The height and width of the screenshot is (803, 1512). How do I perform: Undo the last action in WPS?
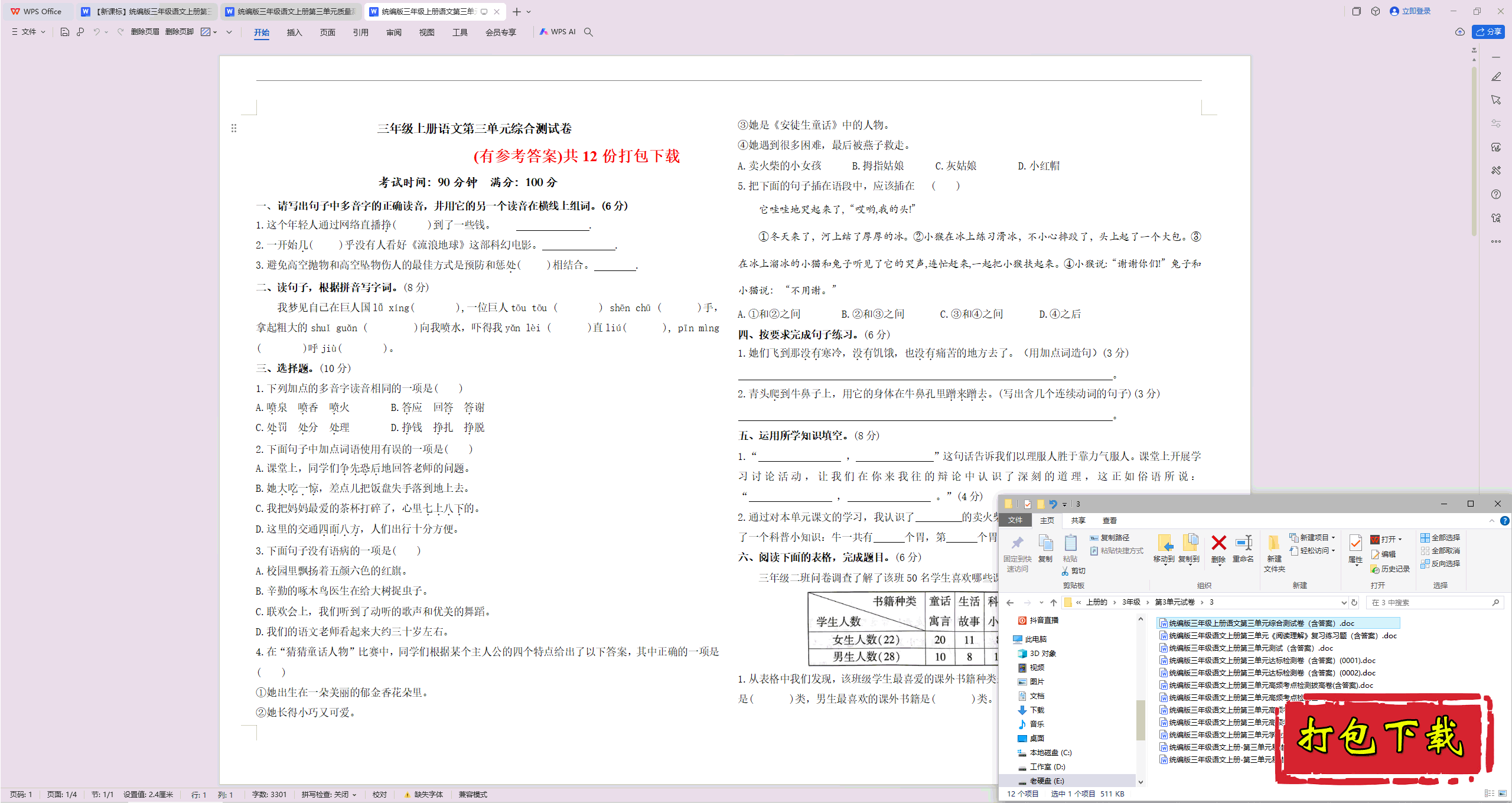(96, 32)
